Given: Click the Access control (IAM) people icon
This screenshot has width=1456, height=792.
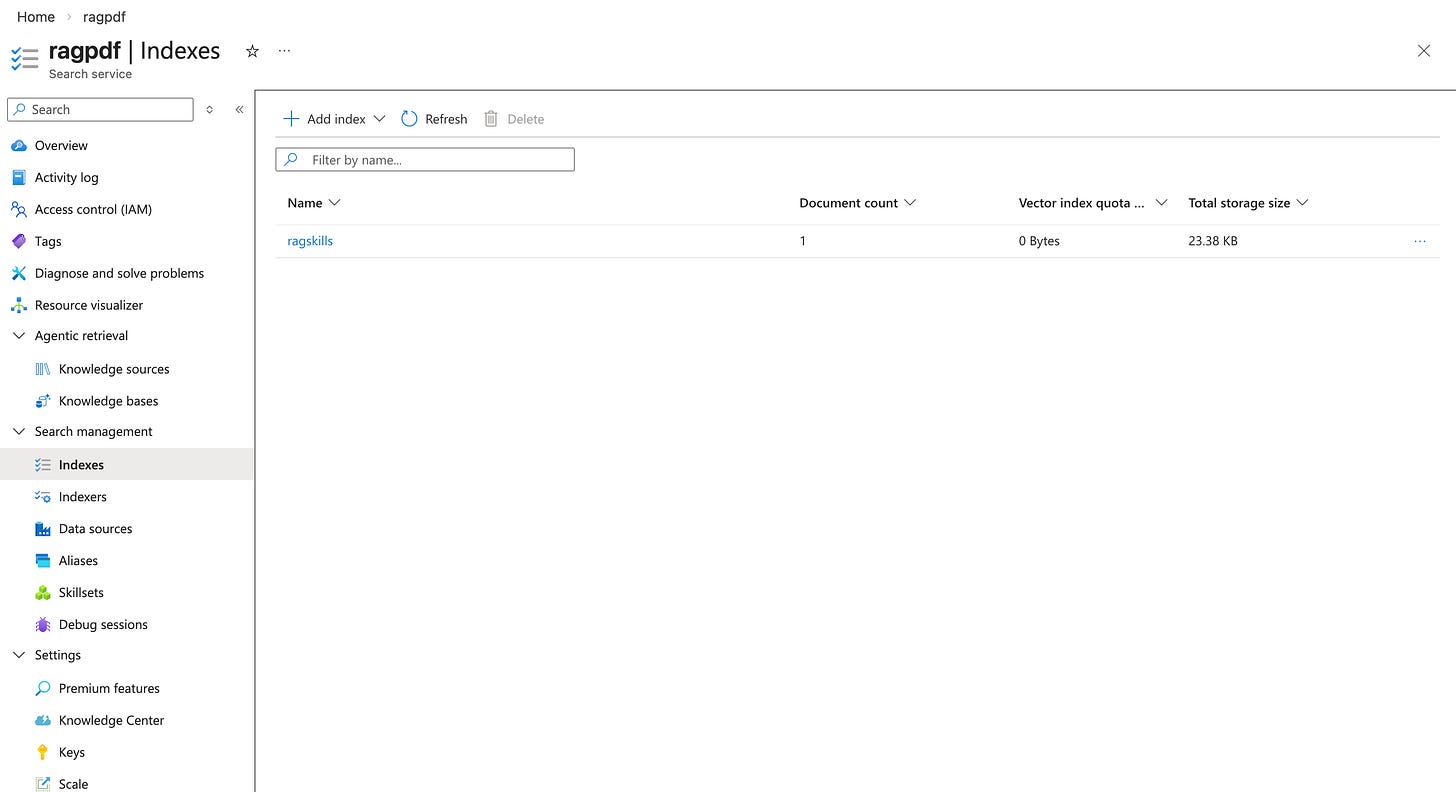Looking at the screenshot, I should coord(18,210).
